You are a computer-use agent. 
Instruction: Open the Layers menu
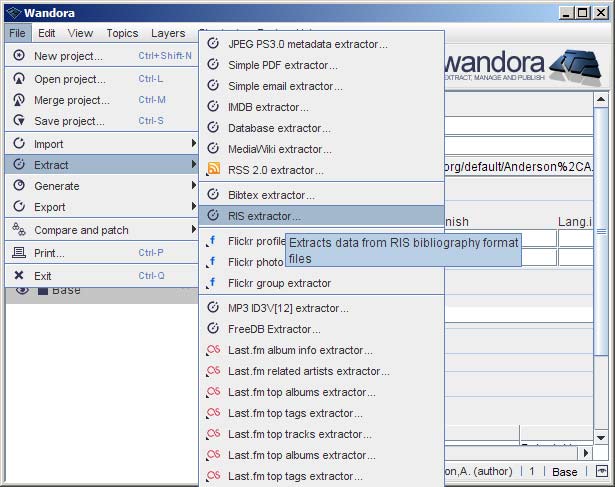(168, 33)
